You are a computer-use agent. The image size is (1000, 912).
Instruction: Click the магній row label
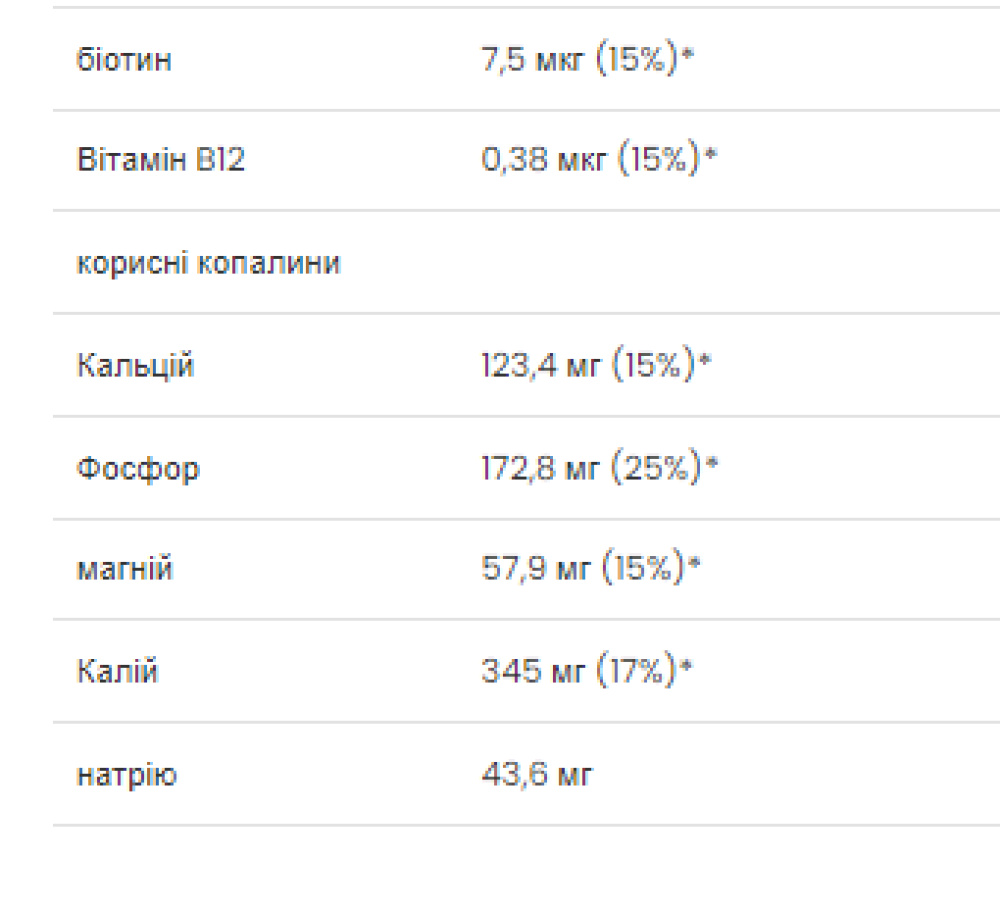pyautogui.click(x=125, y=570)
